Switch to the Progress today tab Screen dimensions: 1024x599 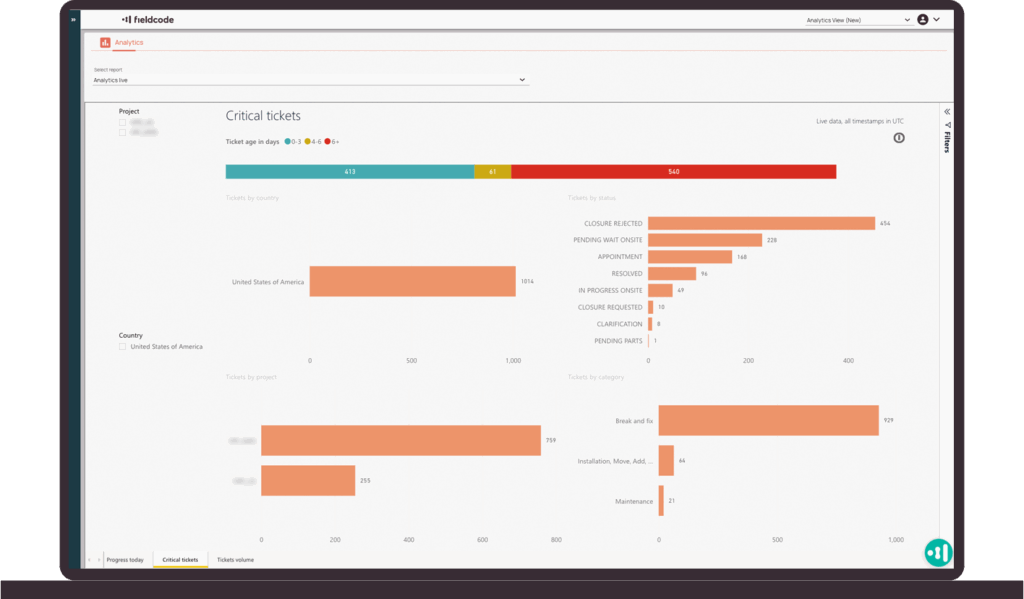126,560
